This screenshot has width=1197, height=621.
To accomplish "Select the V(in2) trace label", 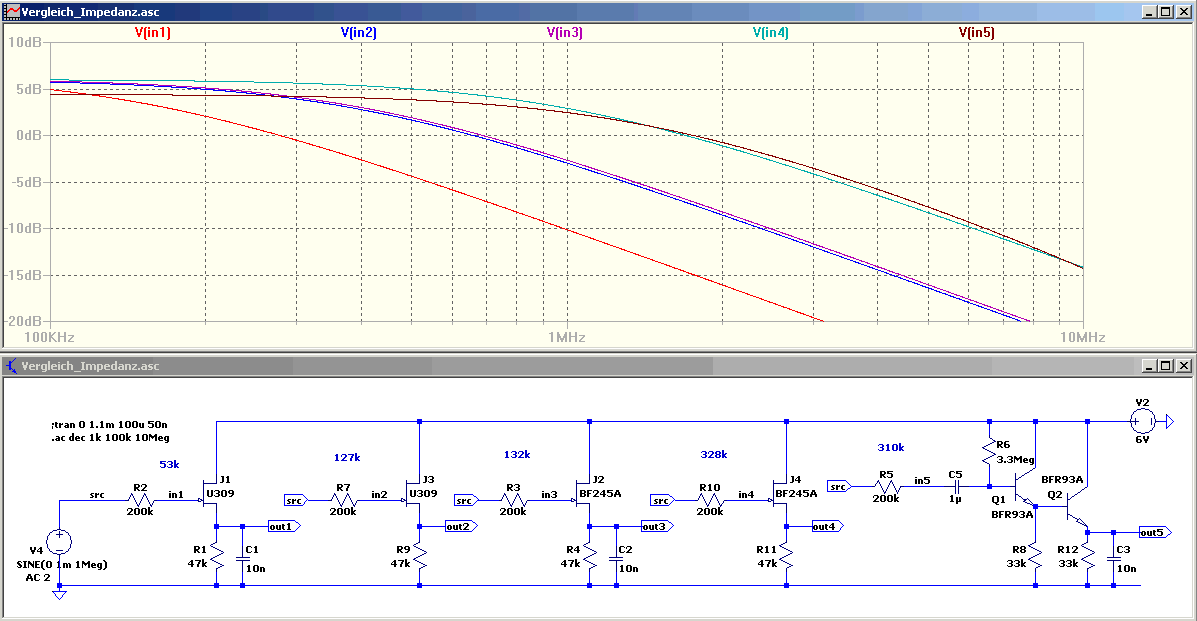I will point(359,33).
